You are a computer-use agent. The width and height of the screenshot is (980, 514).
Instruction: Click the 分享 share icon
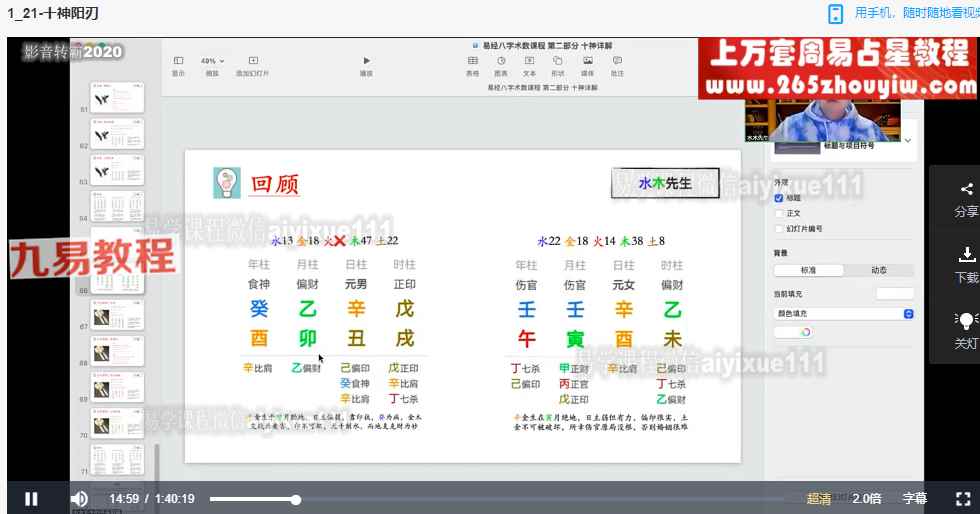[x=966, y=189]
